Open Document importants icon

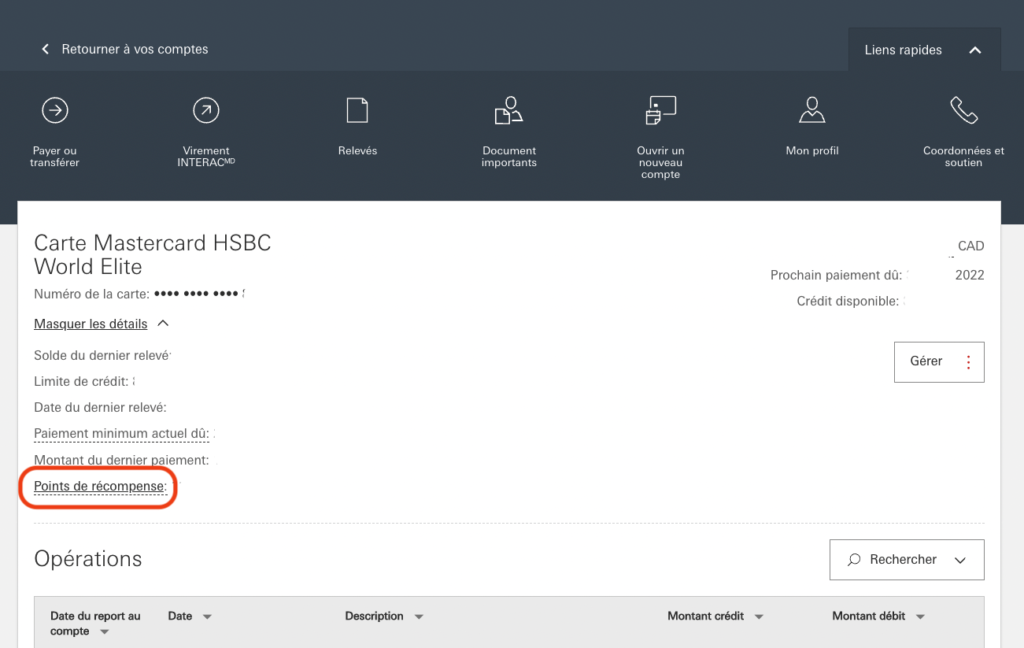[508, 110]
